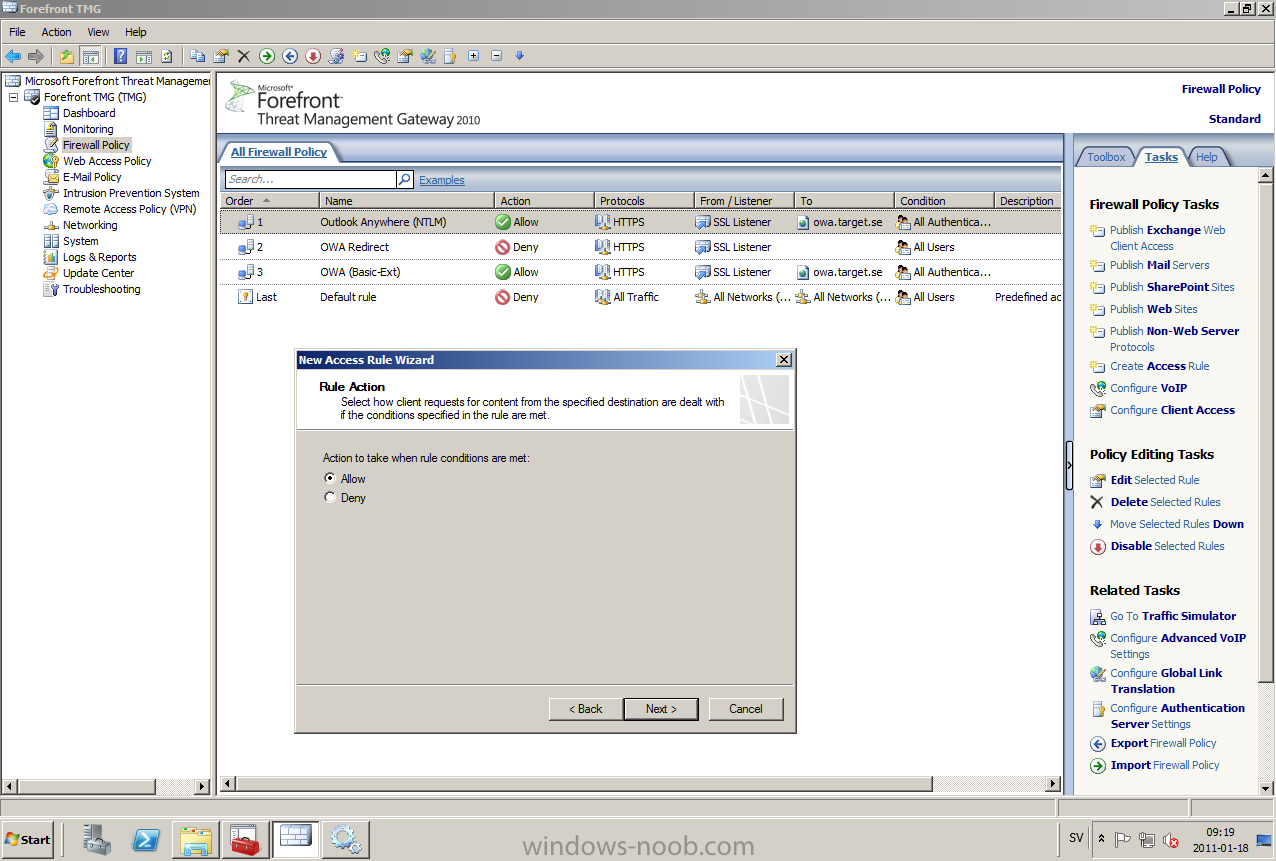The height and width of the screenshot is (861, 1276).
Task: Click the green circle right-arrow toolbar icon
Action: point(267,56)
